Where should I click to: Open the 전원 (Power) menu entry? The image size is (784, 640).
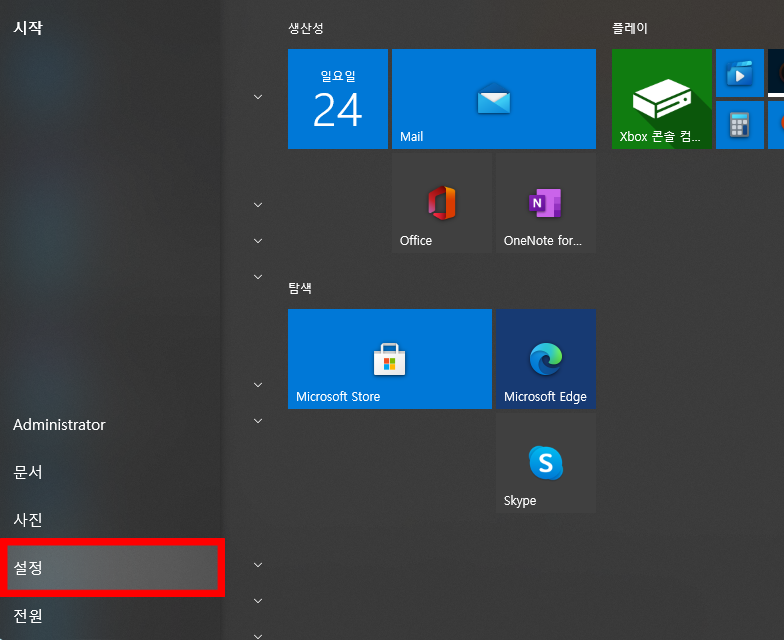coord(112,616)
